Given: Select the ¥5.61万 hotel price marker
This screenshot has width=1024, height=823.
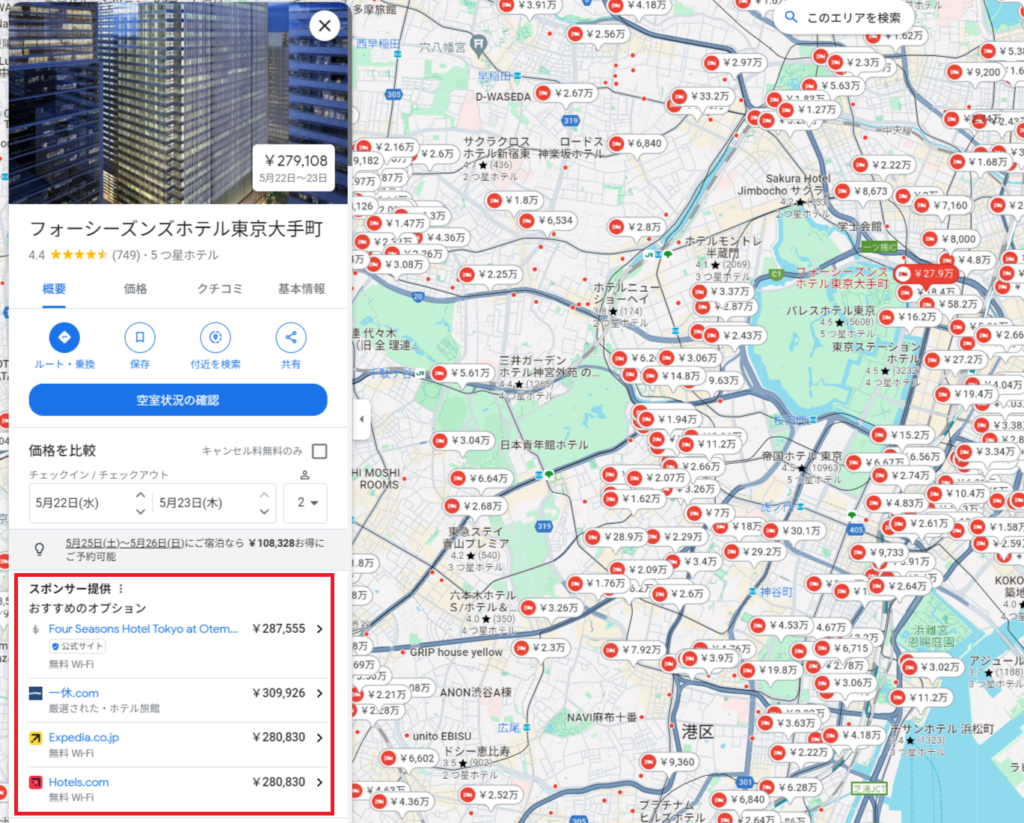Looking at the screenshot, I should click(x=462, y=373).
